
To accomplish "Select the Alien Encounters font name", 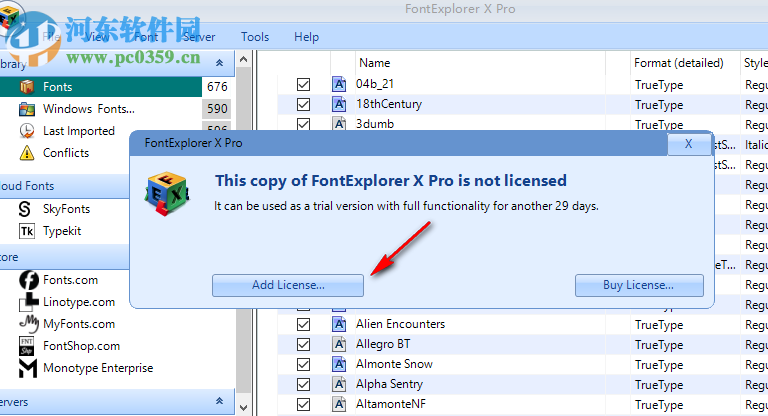I will (400, 324).
